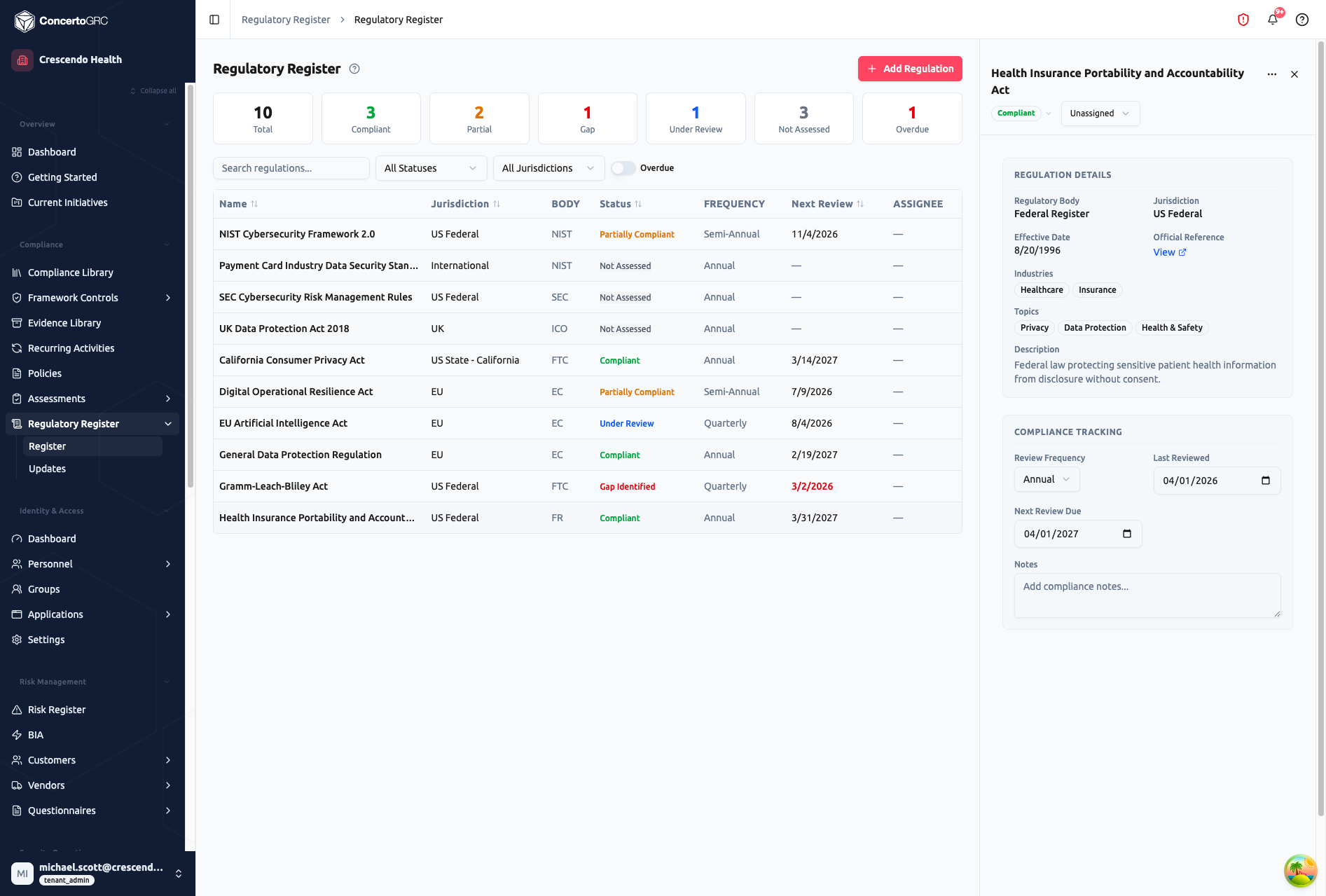
Task: Open the calendar picker for Last Reviewed
Action: pyautogui.click(x=1266, y=481)
